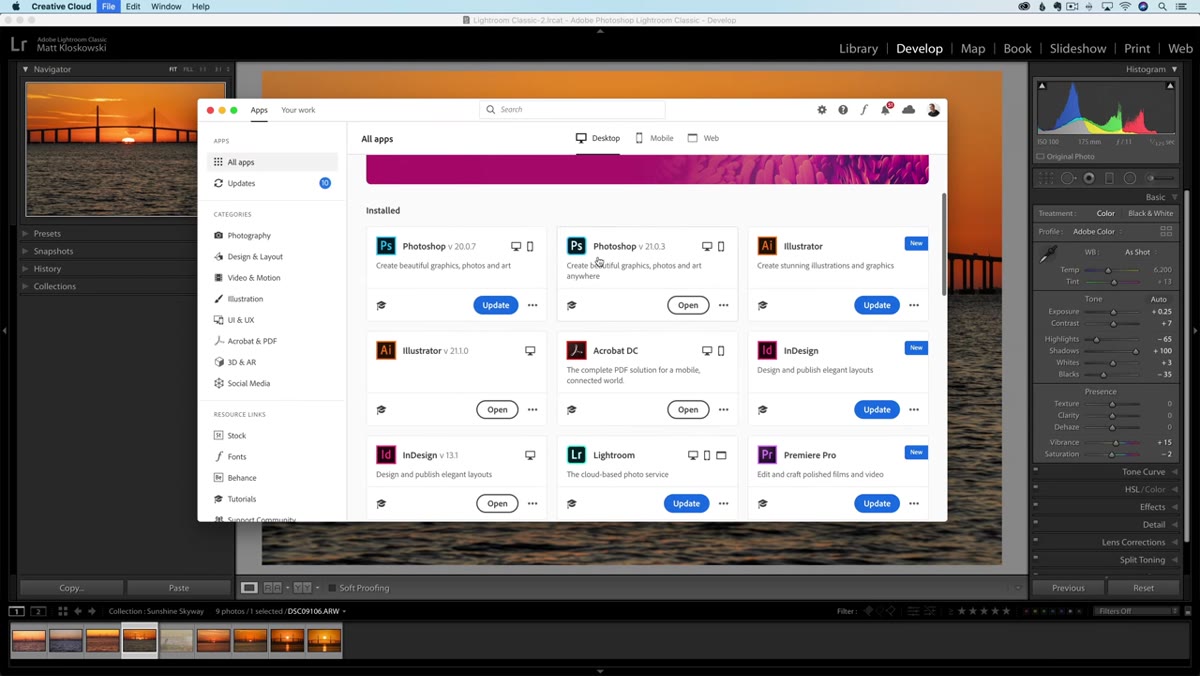Open Photoshop v 21.0.3
The height and width of the screenshot is (676, 1200).
(688, 305)
